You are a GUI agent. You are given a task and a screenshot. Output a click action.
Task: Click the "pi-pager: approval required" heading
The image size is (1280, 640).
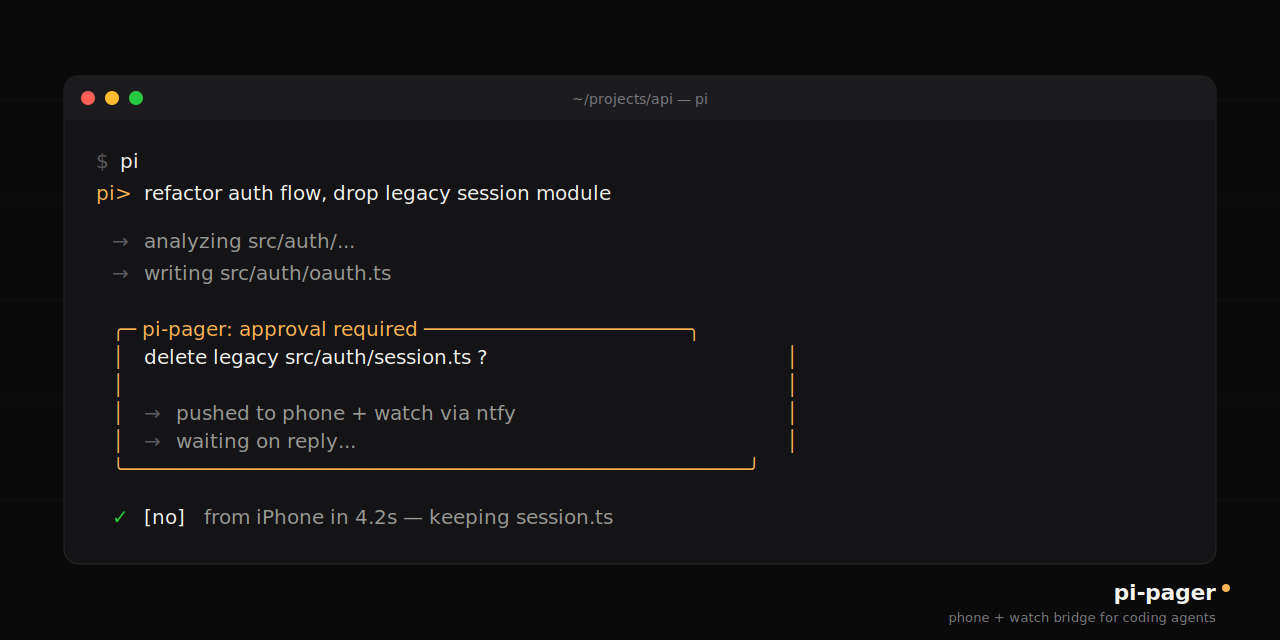(x=280, y=329)
